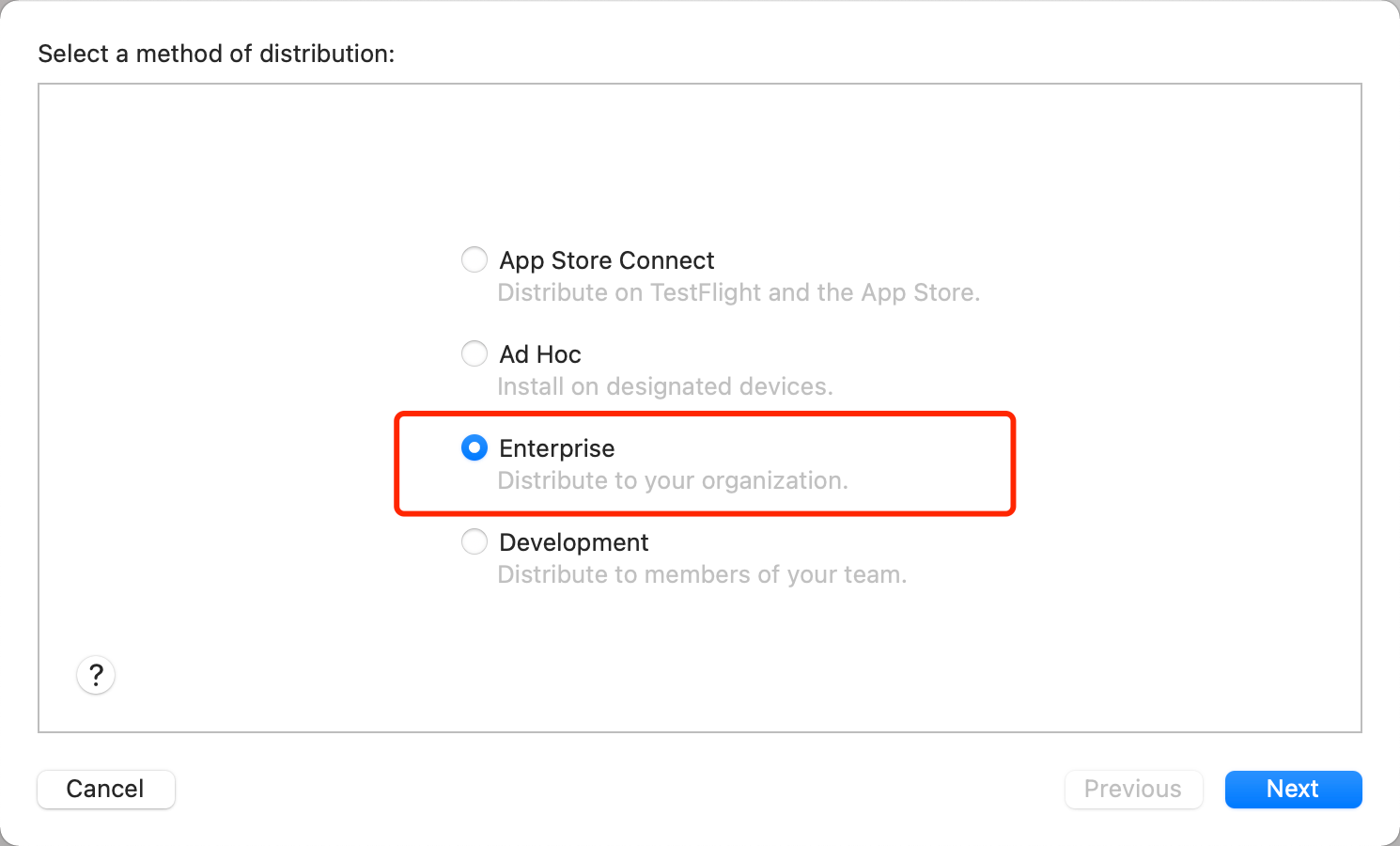Choose the Ad Hoc distribution radio button
This screenshot has width=1400, height=846.
point(474,353)
